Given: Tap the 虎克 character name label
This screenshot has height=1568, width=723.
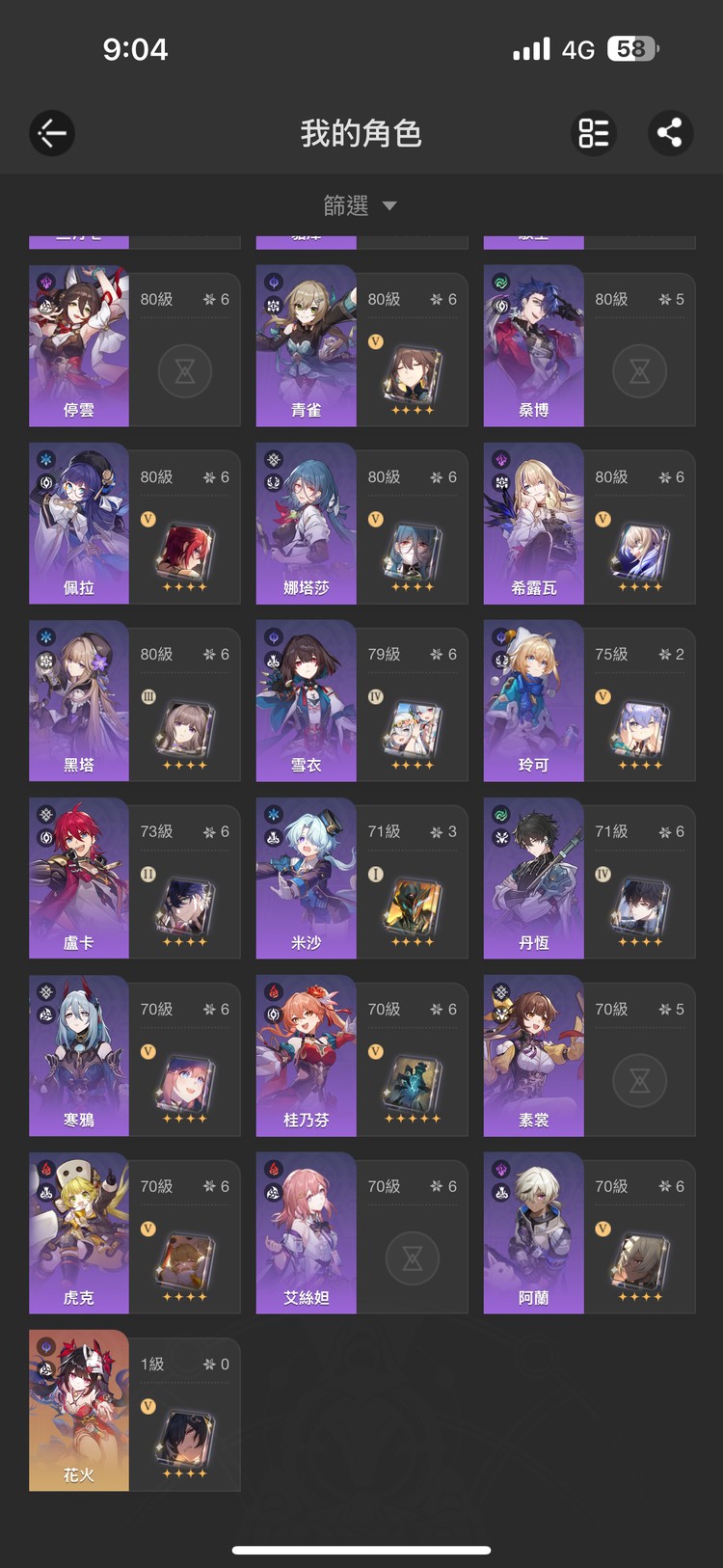Looking at the screenshot, I should pos(79,1298).
